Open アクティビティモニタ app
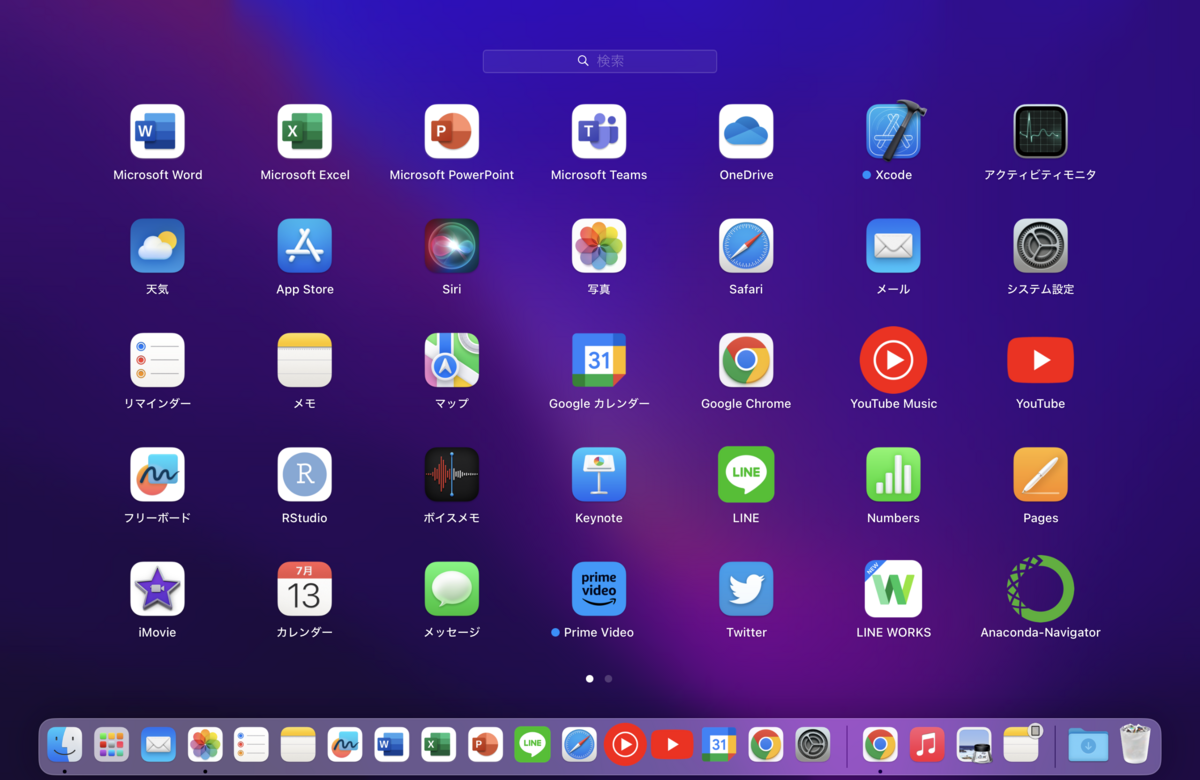 point(1040,131)
